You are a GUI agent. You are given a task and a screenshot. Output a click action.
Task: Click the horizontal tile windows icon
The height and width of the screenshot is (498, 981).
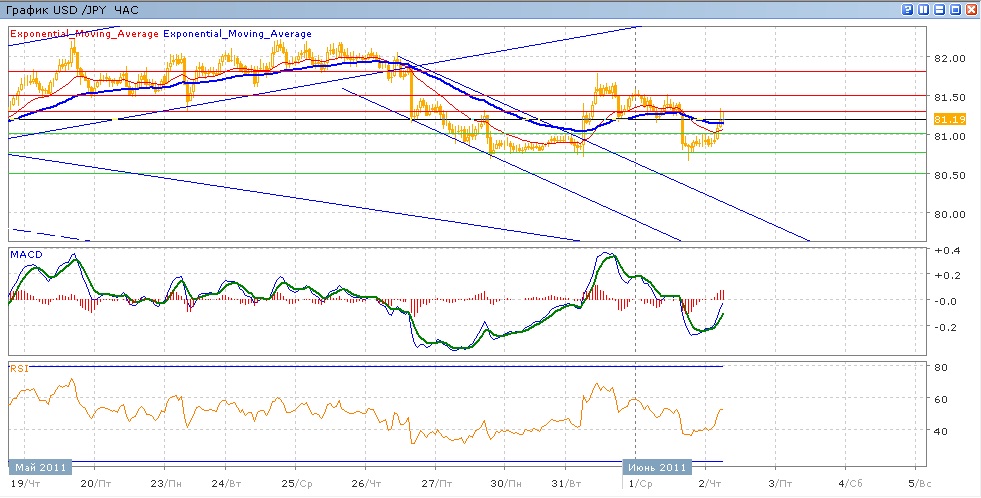(x=938, y=10)
